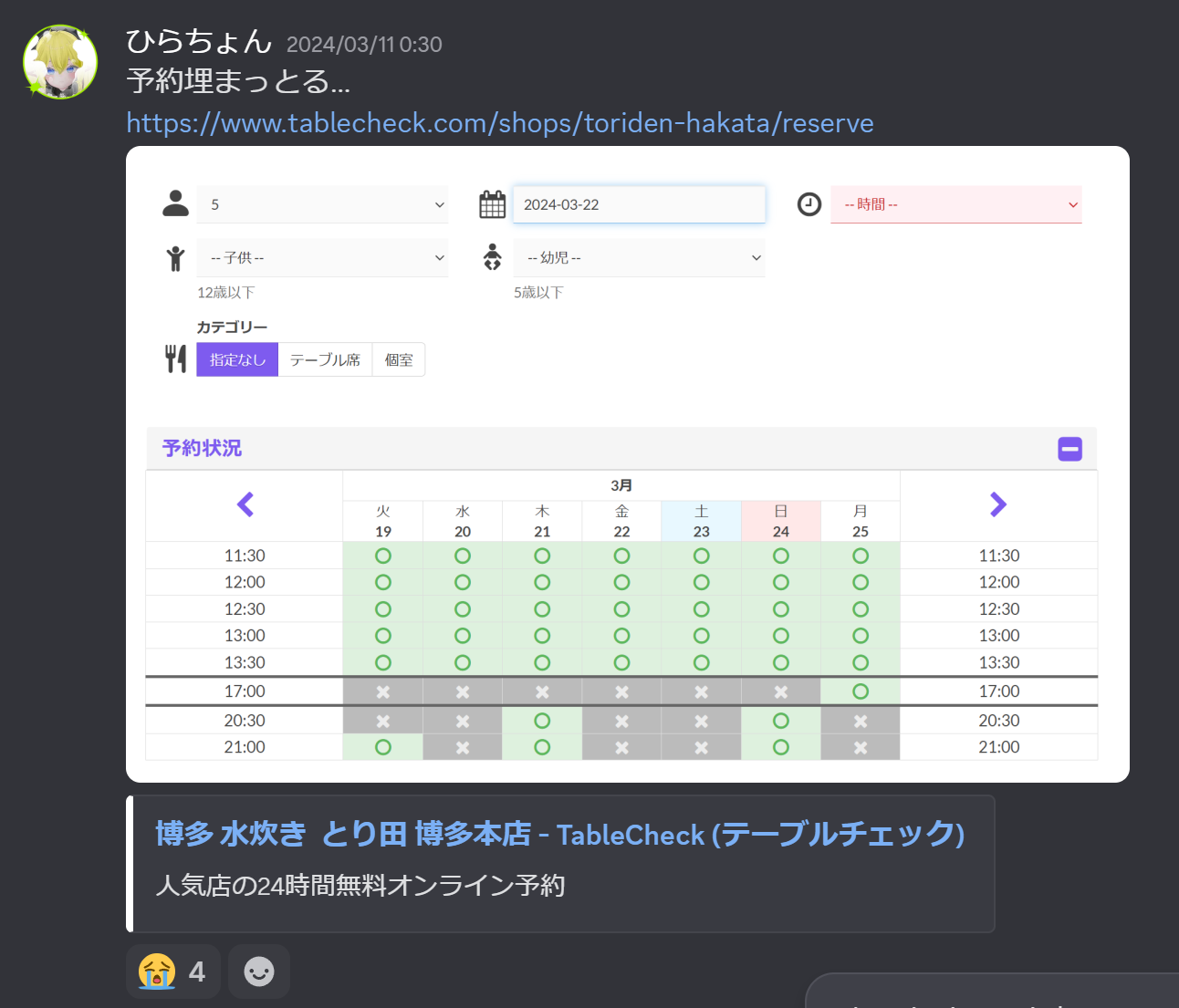Click the baby icon beside 幼児 dropdown
The width and height of the screenshot is (1179, 1008).
[x=492, y=257]
